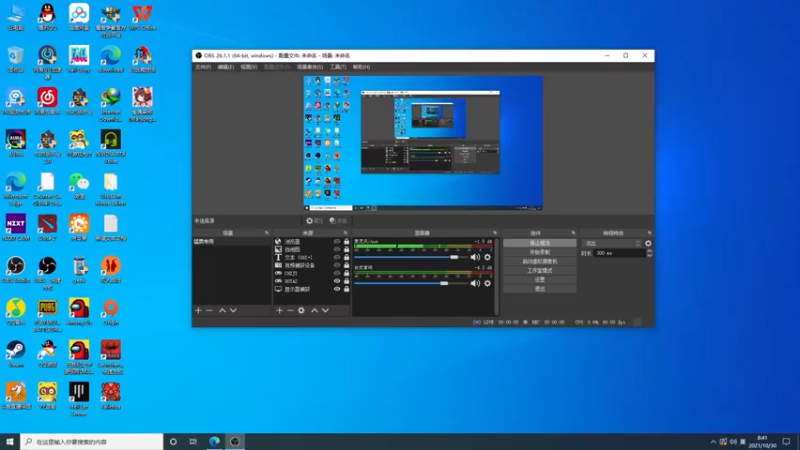The width and height of the screenshot is (800, 450).
Task: Pop out the Scene Transitions dock panel
Action: click(649, 233)
